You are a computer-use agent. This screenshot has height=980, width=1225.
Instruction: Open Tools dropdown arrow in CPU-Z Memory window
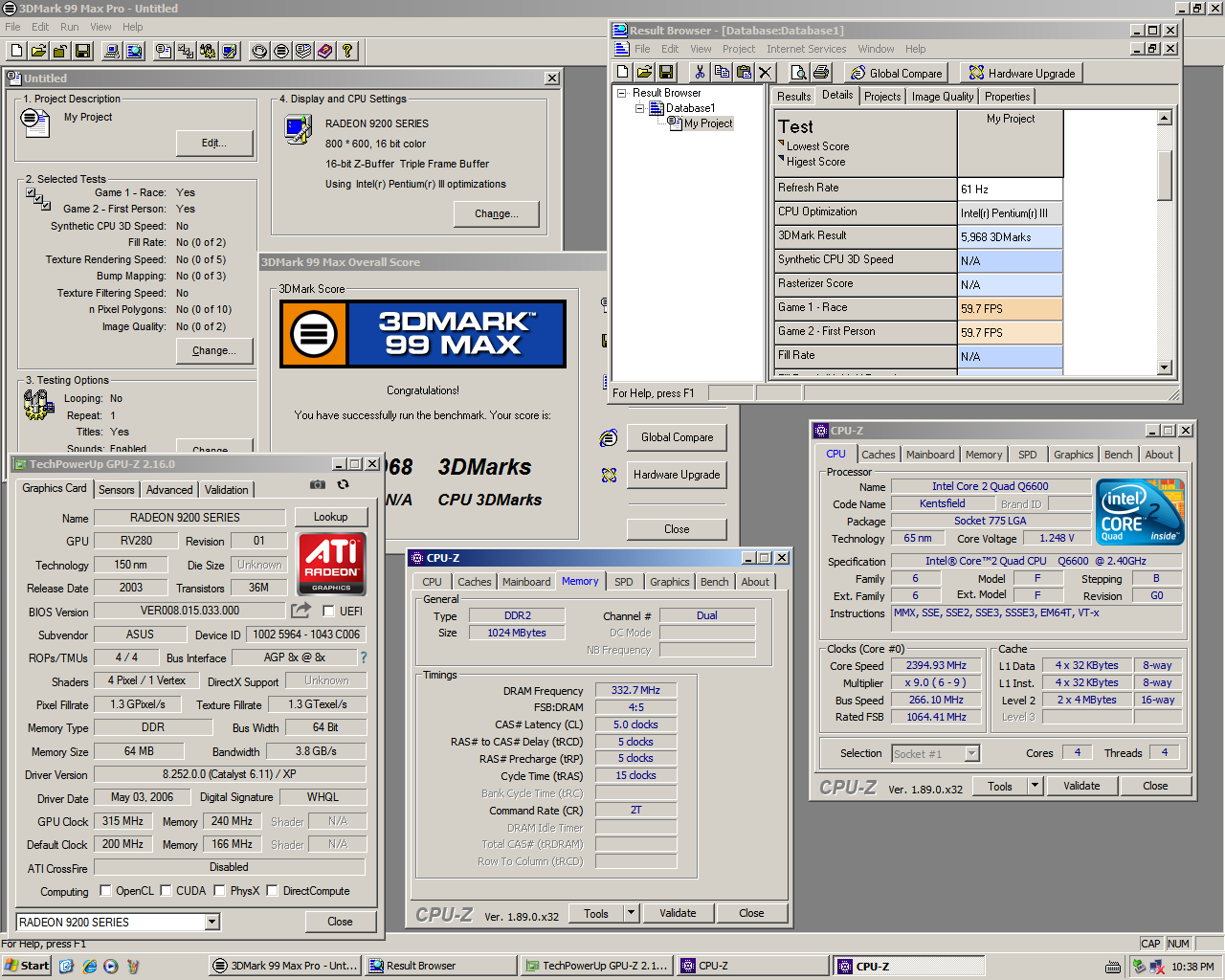(631, 913)
